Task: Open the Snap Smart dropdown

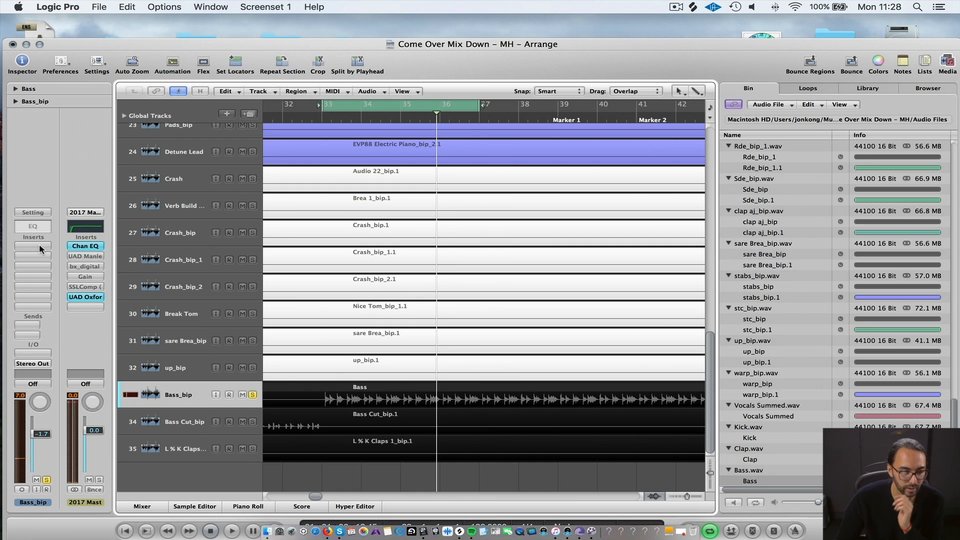Action: point(558,91)
